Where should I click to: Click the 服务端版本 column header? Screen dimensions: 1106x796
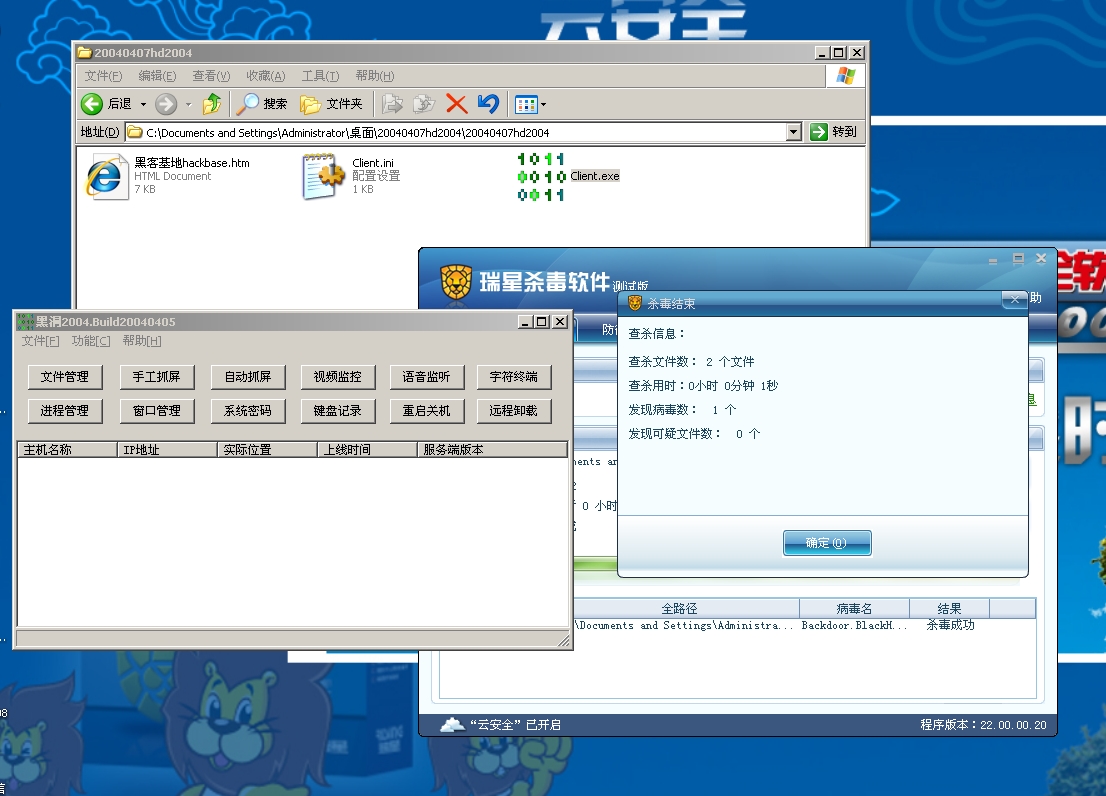[x=492, y=449]
